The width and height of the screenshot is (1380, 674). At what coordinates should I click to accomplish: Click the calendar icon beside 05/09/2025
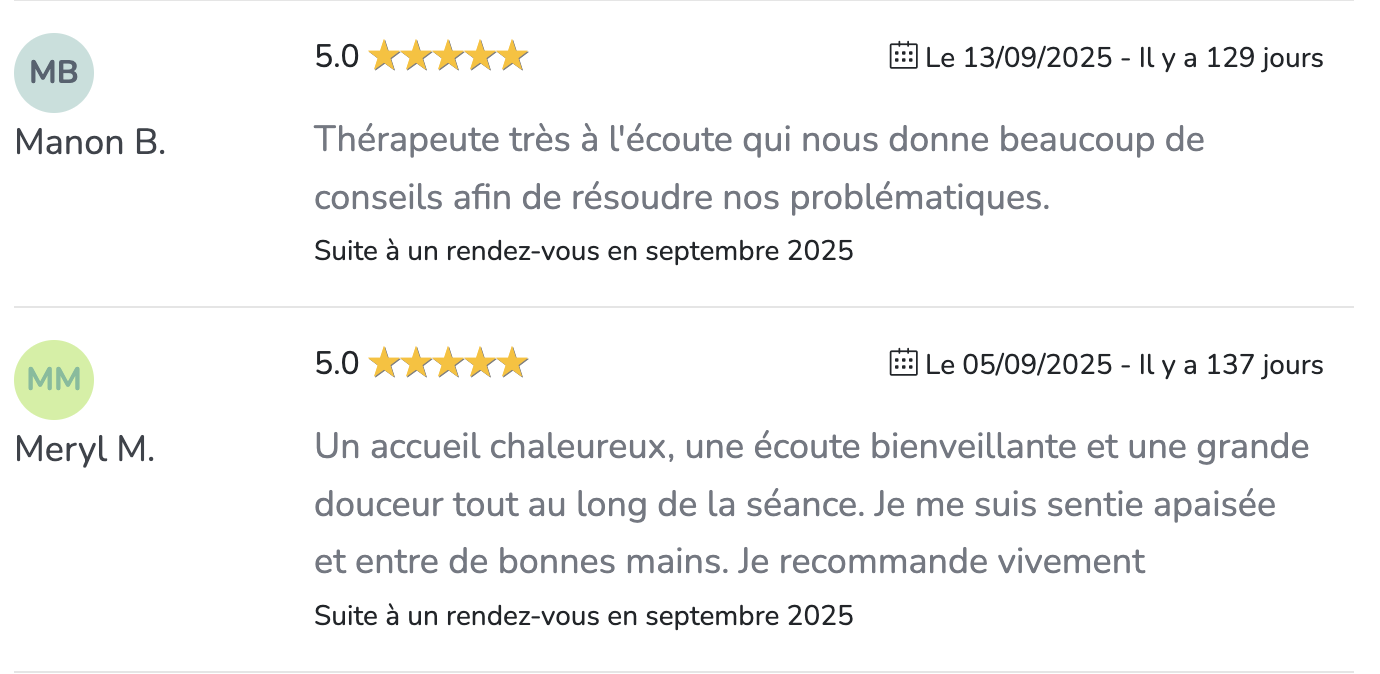coord(903,363)
